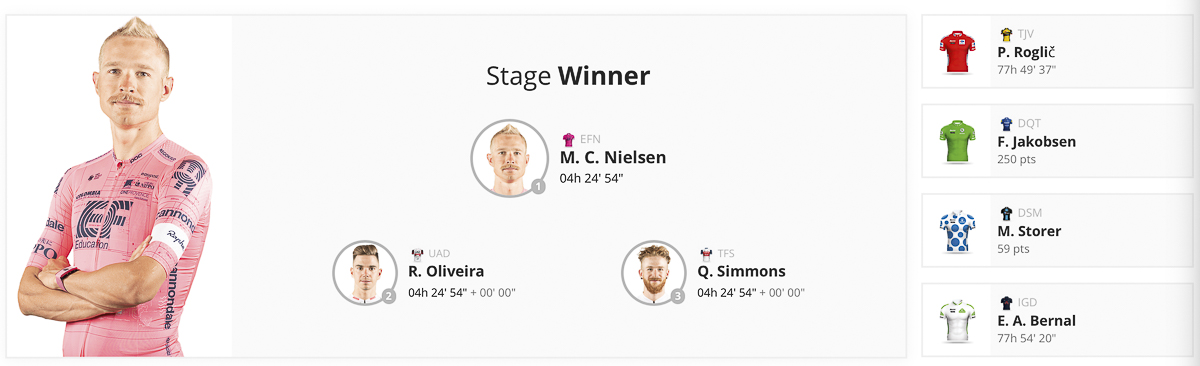The width and height of the screenshot is (1200, 366).
Task: Click the green points jersey icon
Action: point(957,141)
